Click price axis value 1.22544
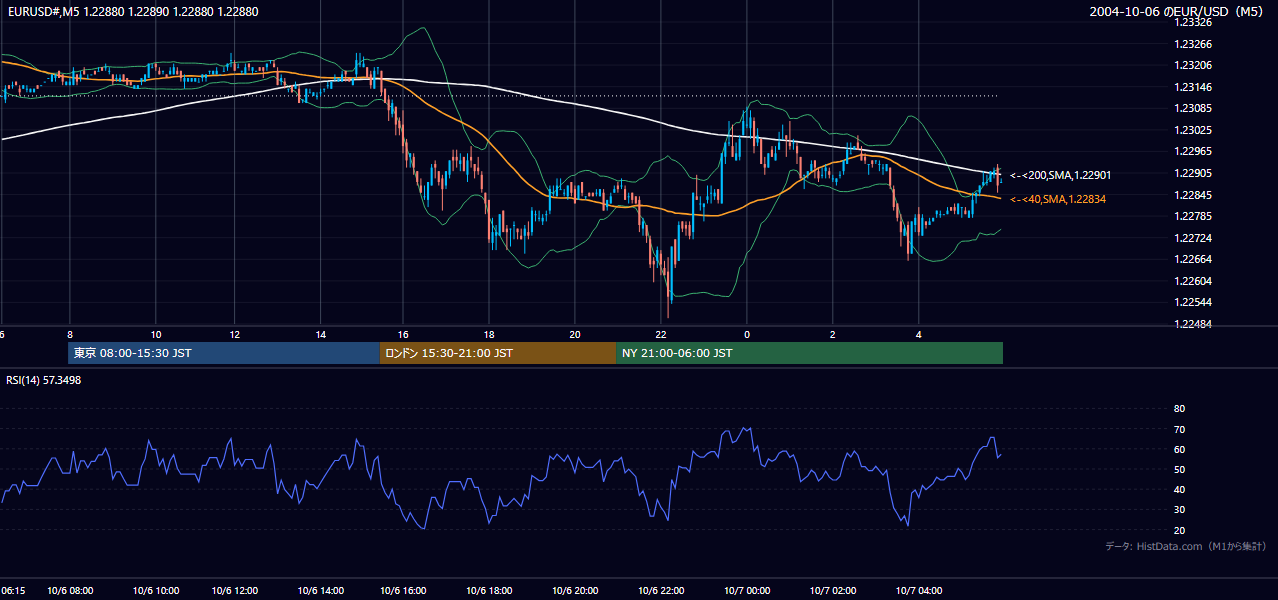The image size is (1278, 600). coord(1192,302)
